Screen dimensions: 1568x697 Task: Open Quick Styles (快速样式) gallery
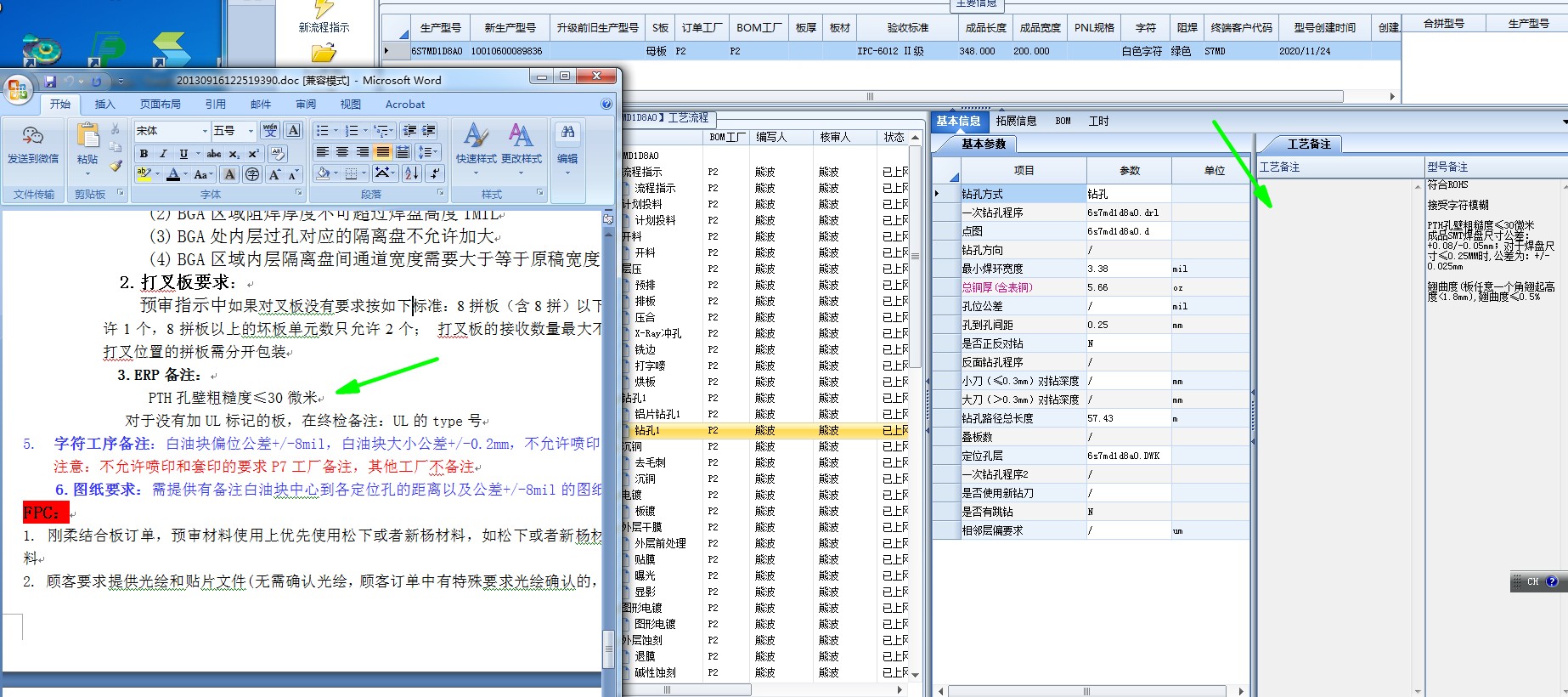[476, 149]
